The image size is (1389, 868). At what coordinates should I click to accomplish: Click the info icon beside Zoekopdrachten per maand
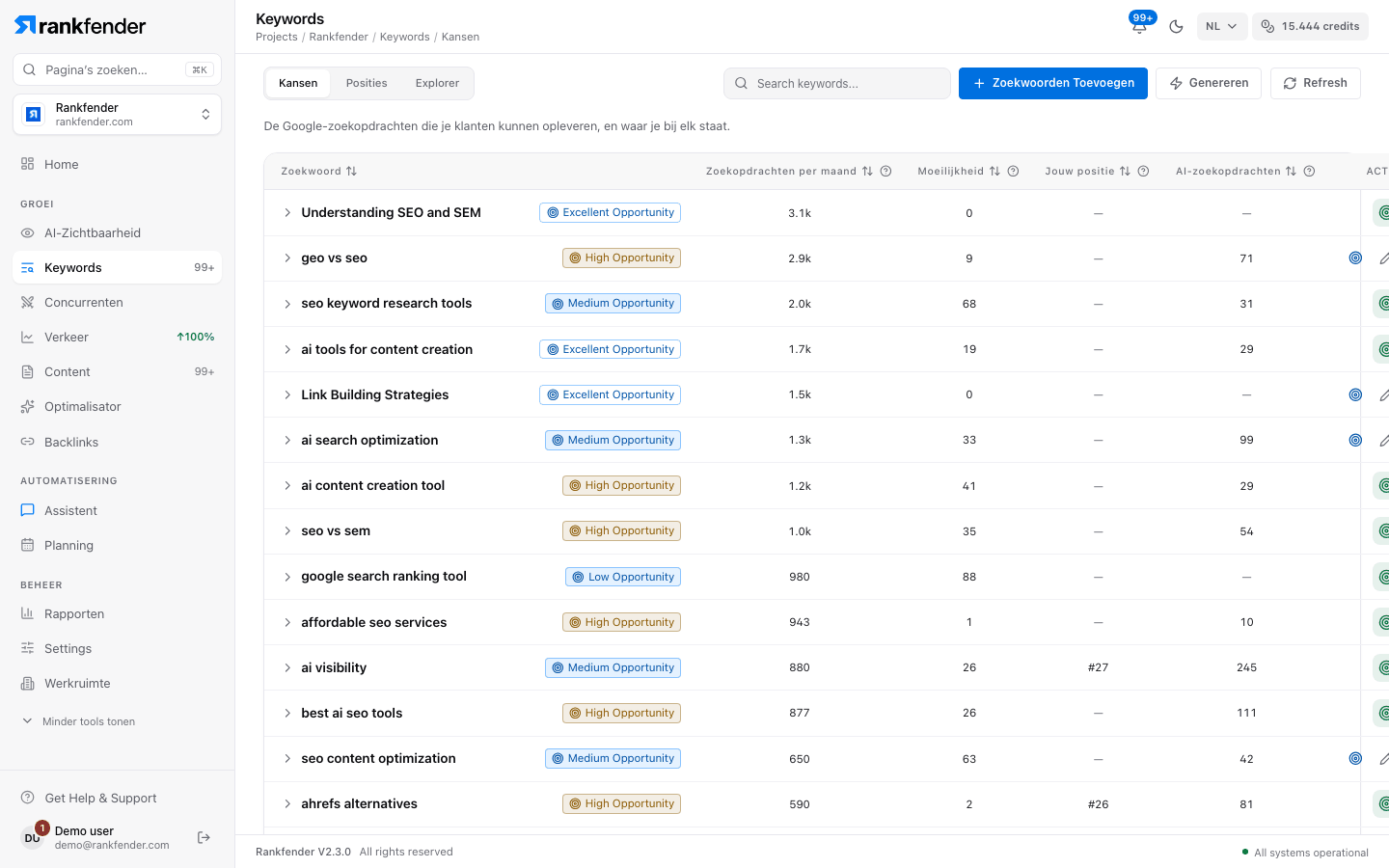click(885, 172)
